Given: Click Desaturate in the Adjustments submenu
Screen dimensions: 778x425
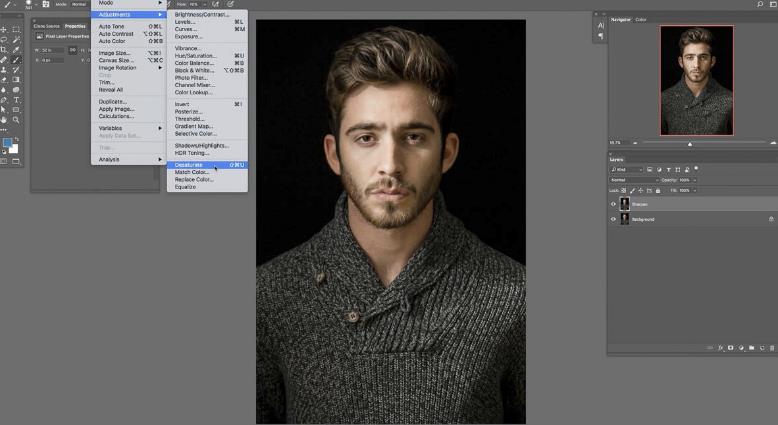Looking at the screenshot, I should pyautogui.click(x=189, y=164).
